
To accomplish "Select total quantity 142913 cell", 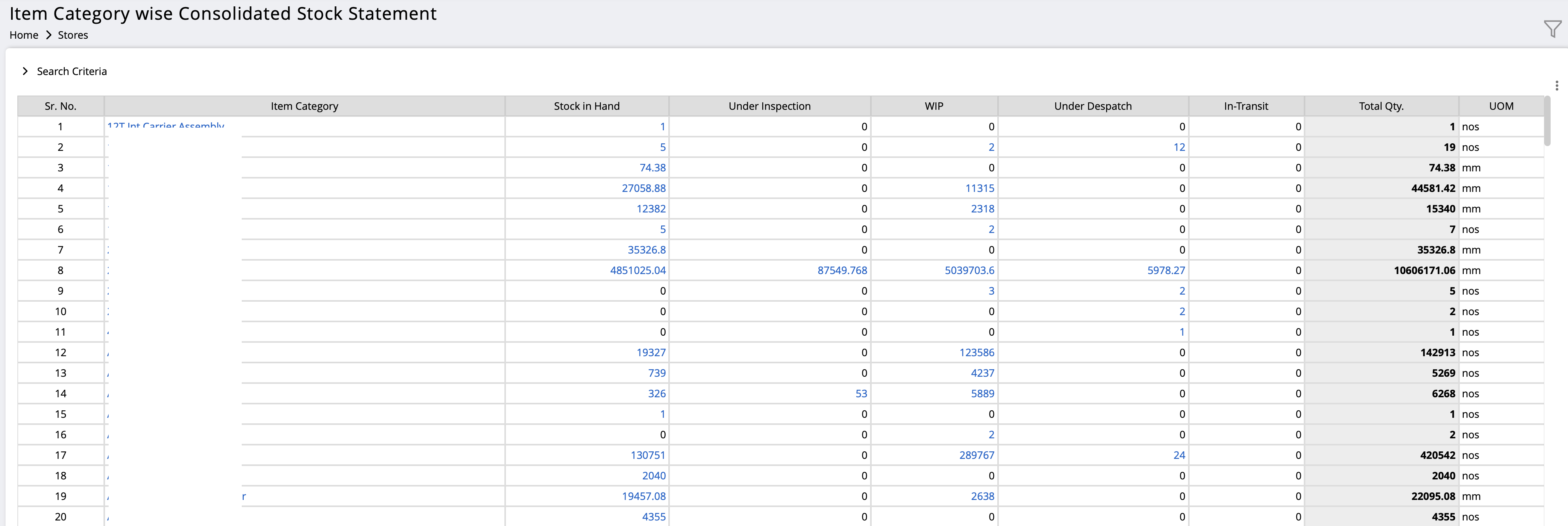I will [1381, 353].
